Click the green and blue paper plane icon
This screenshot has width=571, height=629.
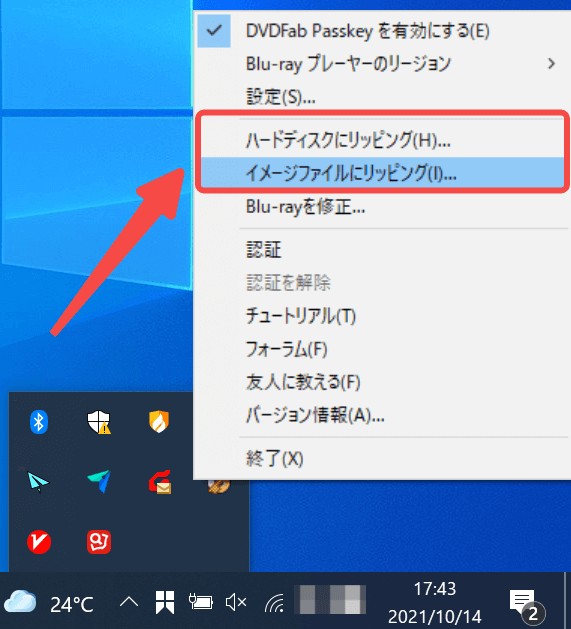tap(99, 481)
